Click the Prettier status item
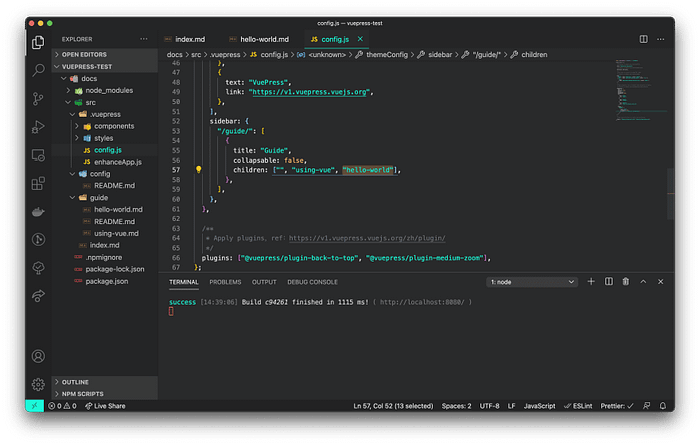The height and width of the screenshot is (445, 700). [617, 406]
